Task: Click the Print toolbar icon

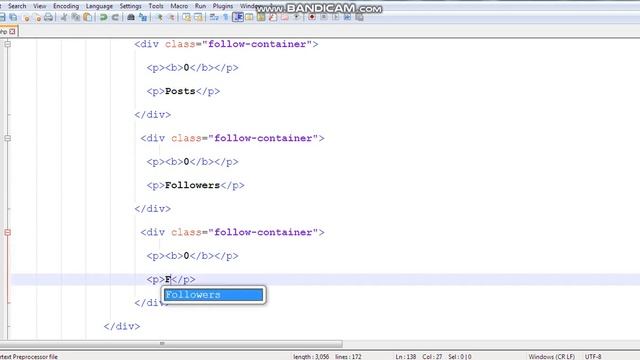Action: pos(49,17)
